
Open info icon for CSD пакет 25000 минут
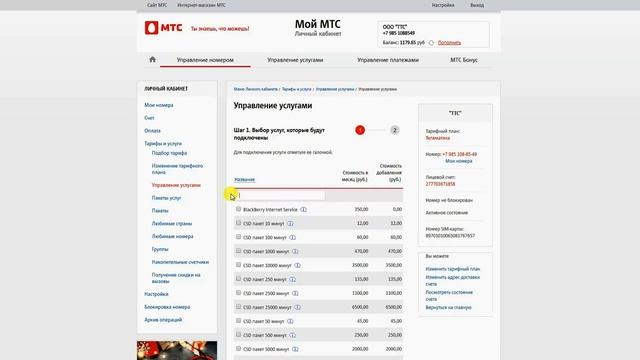[297, 307]
